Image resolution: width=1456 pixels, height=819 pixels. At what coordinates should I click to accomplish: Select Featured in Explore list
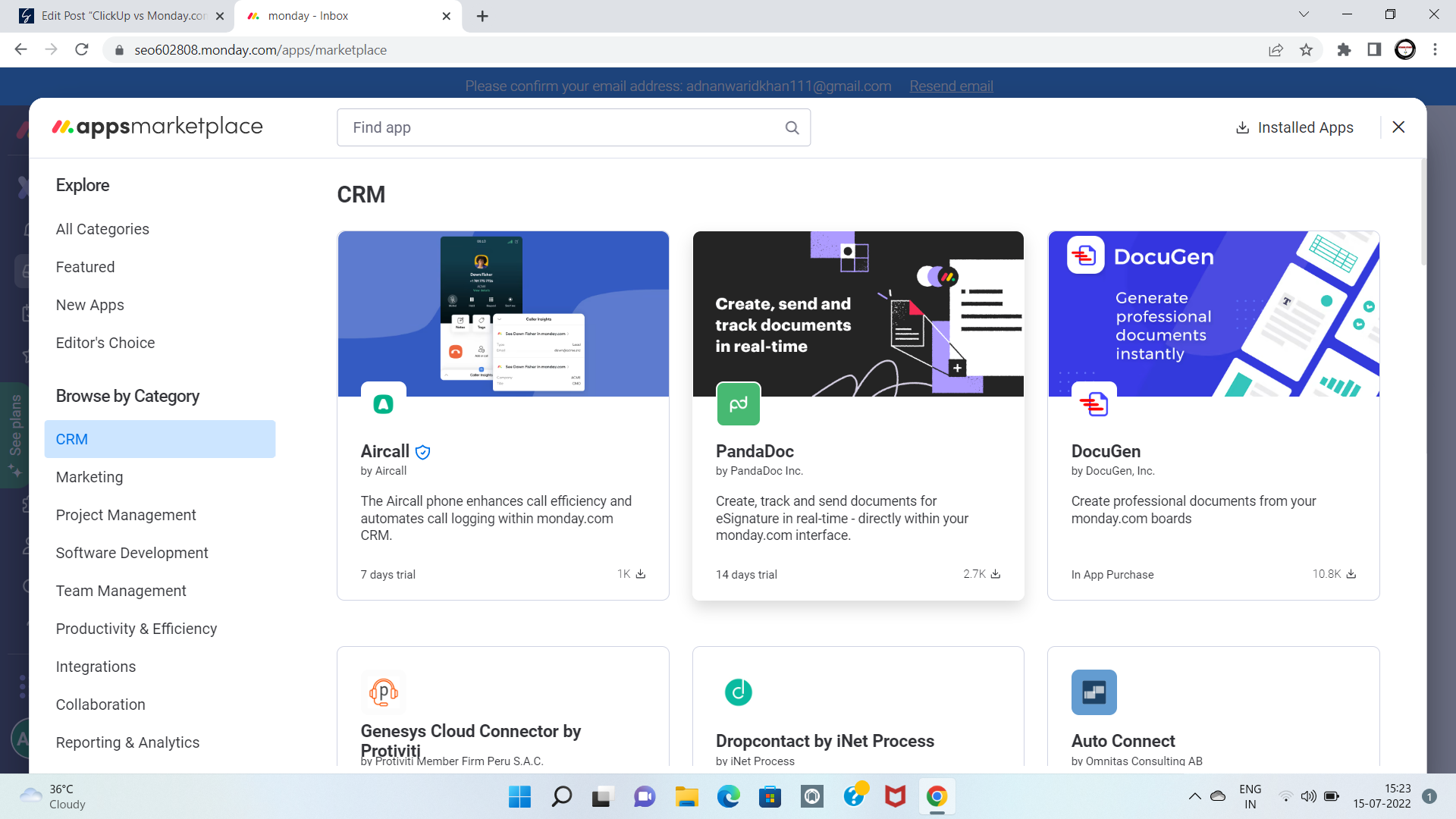85,267
